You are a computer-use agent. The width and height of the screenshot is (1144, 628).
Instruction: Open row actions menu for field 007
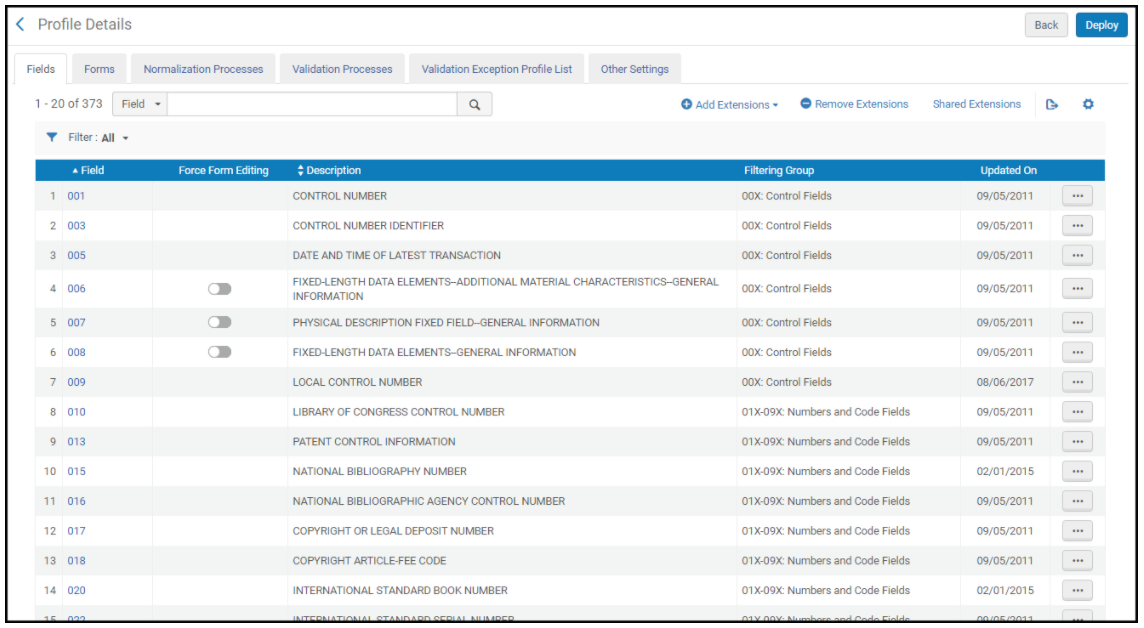(x=1078, y=322)
